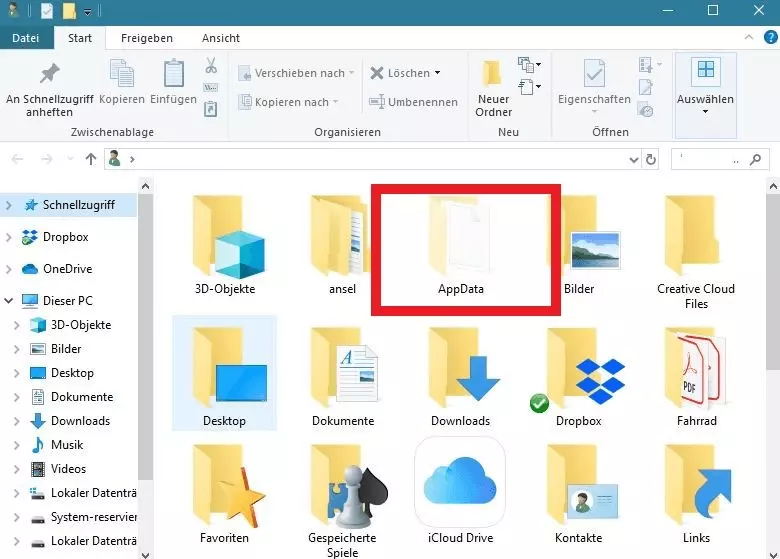The image size is (780, 559).
Task: Open the recent locations dropdown arrow
Action: pyautogui.click(x=70, y=159)
